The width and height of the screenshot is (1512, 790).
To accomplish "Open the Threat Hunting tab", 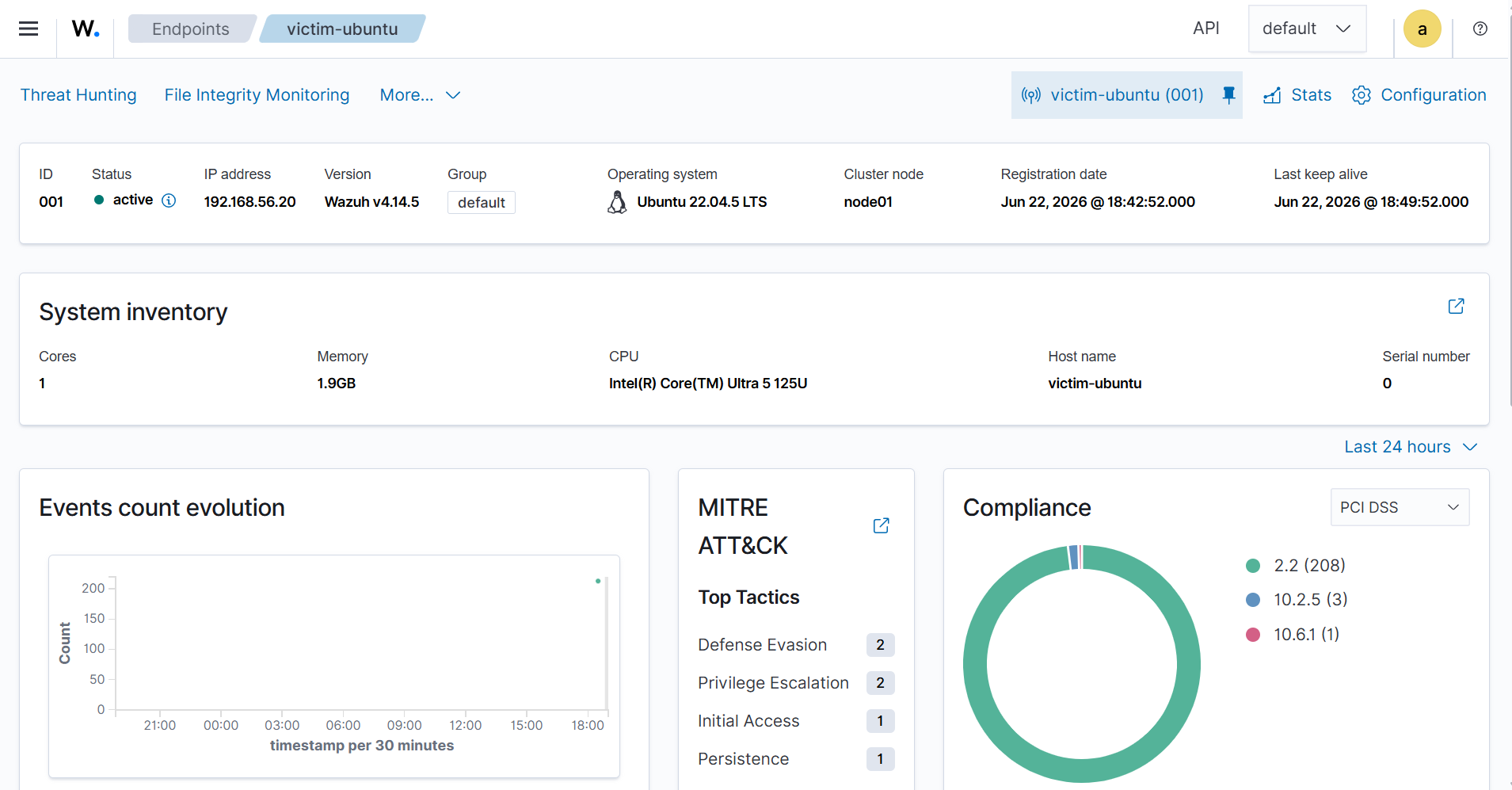I will pyautogui.click(x=78, y=95).
